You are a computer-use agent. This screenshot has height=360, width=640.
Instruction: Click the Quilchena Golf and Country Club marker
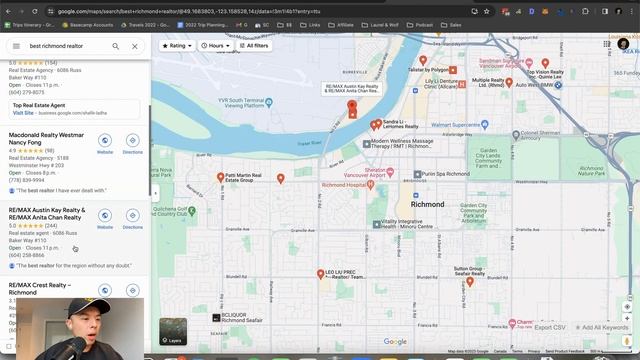click(x=192, y=211)
